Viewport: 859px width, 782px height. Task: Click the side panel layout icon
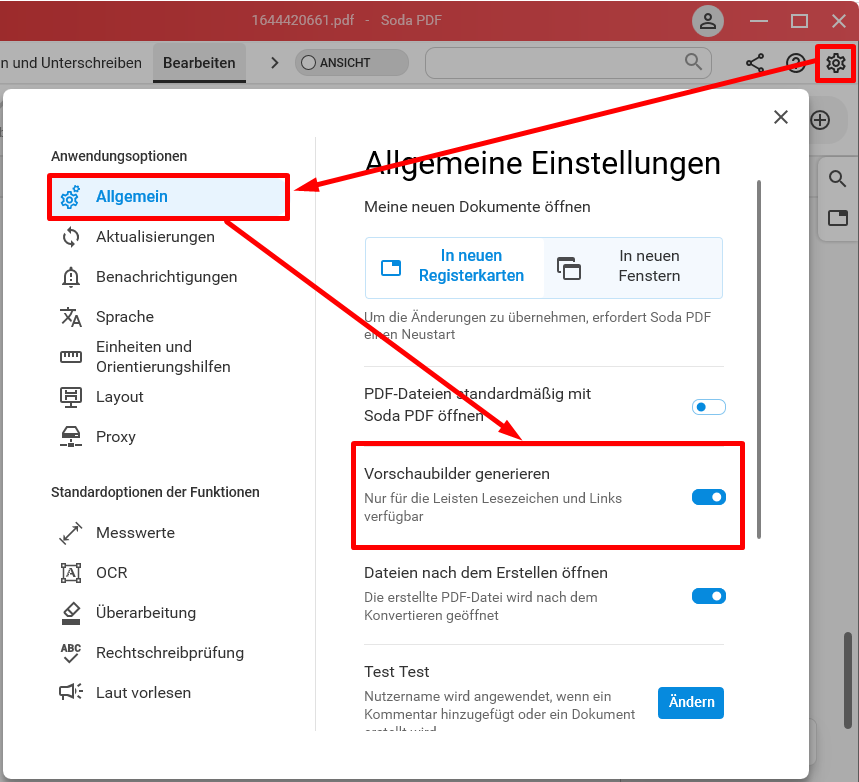(838, 218)
